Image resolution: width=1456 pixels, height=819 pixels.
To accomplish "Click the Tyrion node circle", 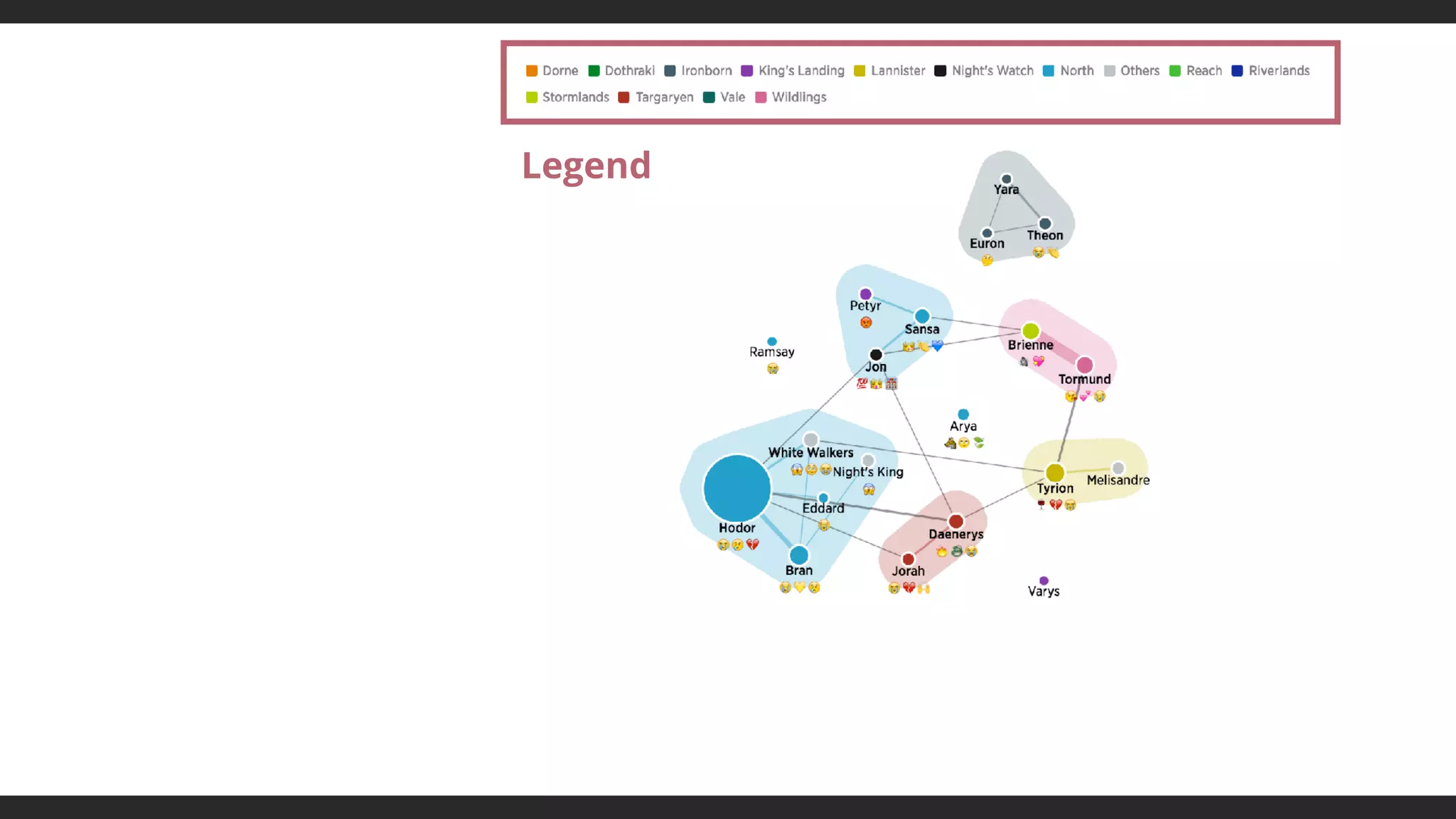I will 1055,473.
